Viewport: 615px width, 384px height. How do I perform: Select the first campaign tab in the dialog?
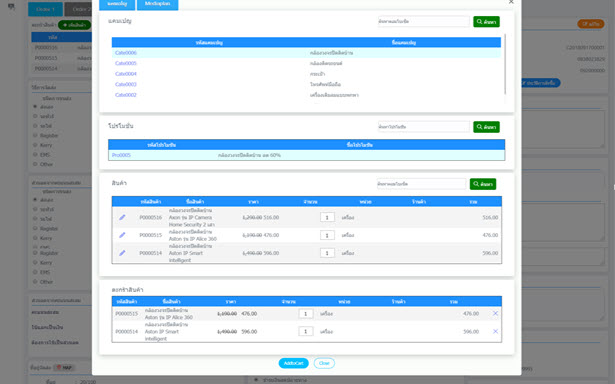pos(117,4)
